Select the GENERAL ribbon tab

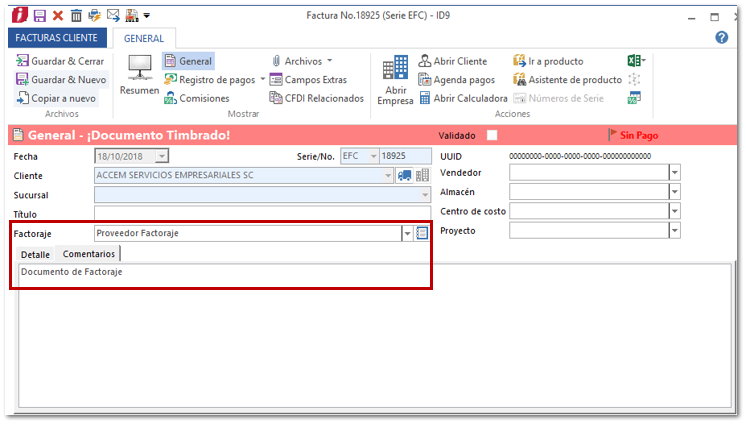(x=144, y=39)
